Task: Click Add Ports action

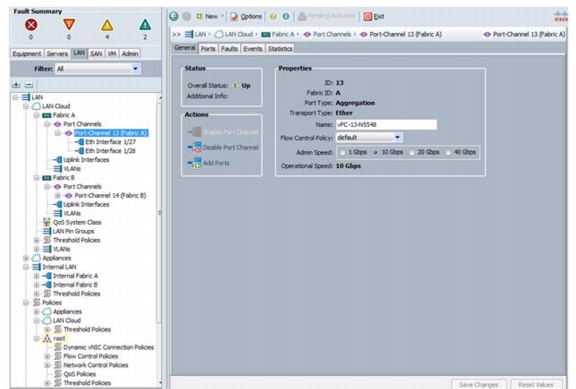Action: pos(208,163)
